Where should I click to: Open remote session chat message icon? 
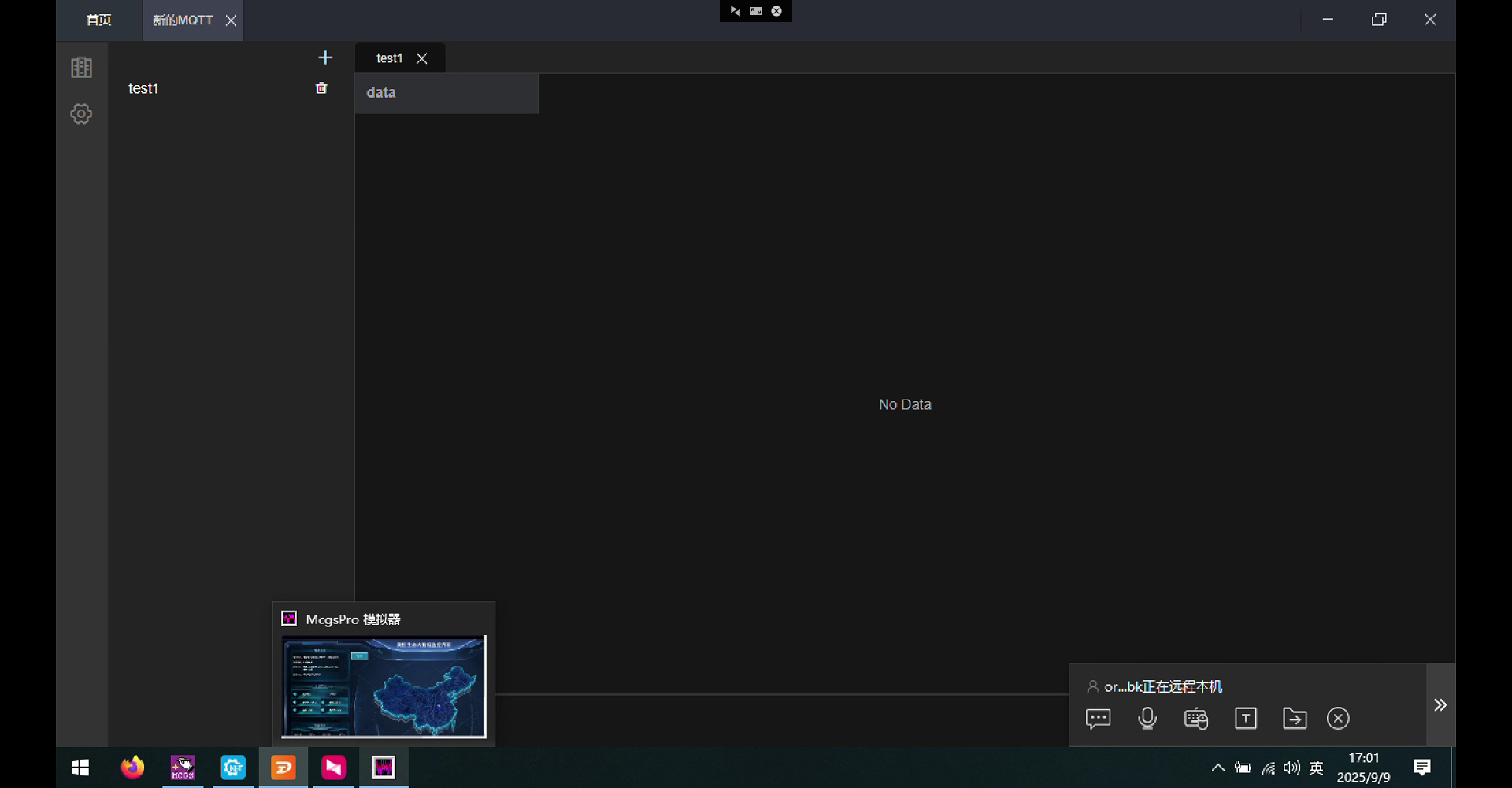pyautogui.click(x=1098, y=719)
